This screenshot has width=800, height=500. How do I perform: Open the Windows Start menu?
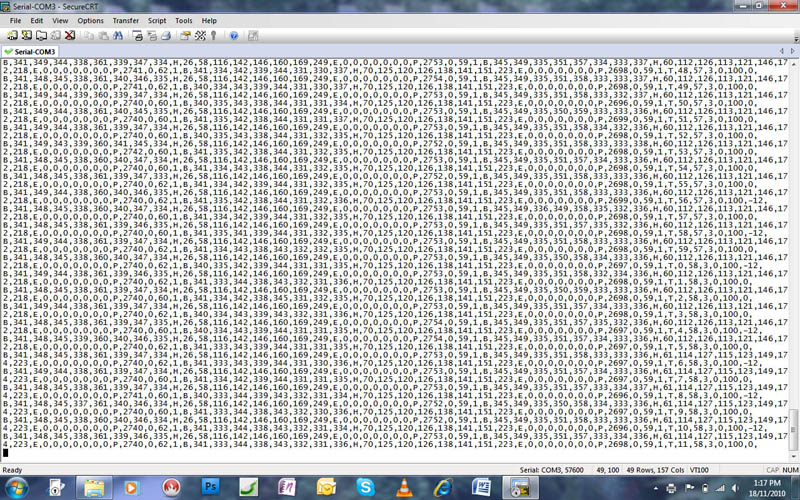[16, 488]
